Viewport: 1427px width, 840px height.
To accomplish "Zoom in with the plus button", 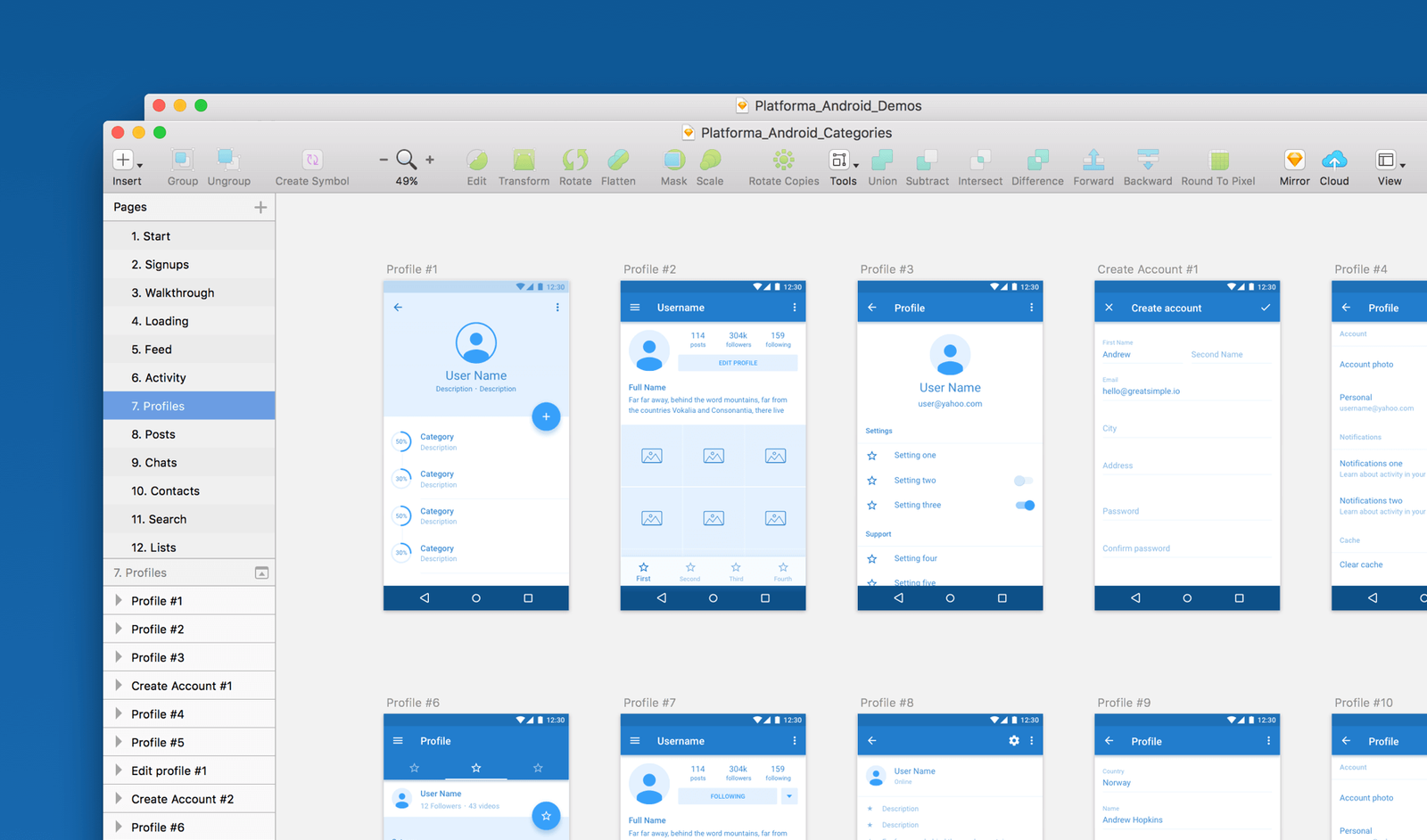I will (x=430, y=160).
